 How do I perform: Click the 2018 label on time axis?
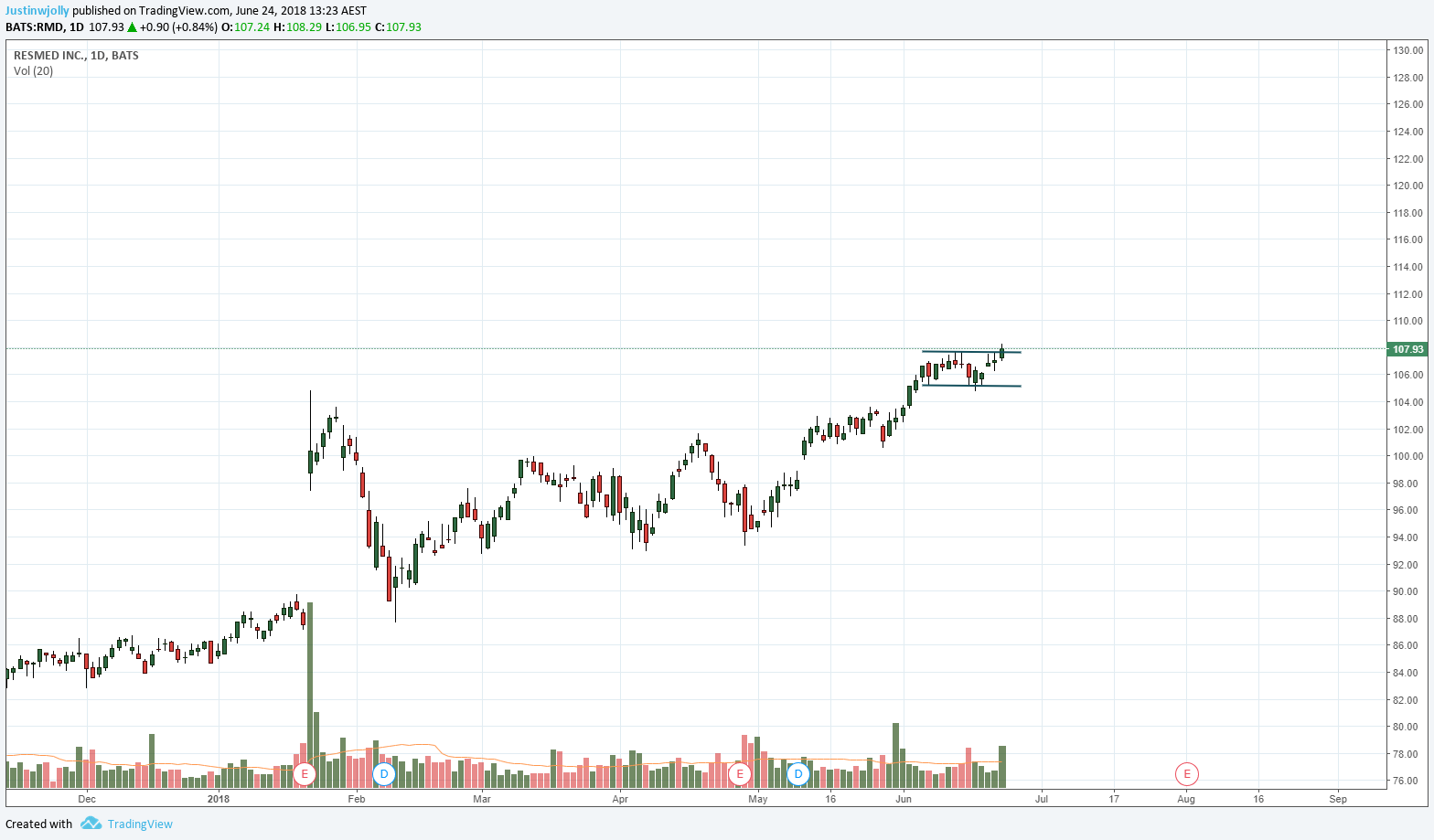tap(219, 799)
